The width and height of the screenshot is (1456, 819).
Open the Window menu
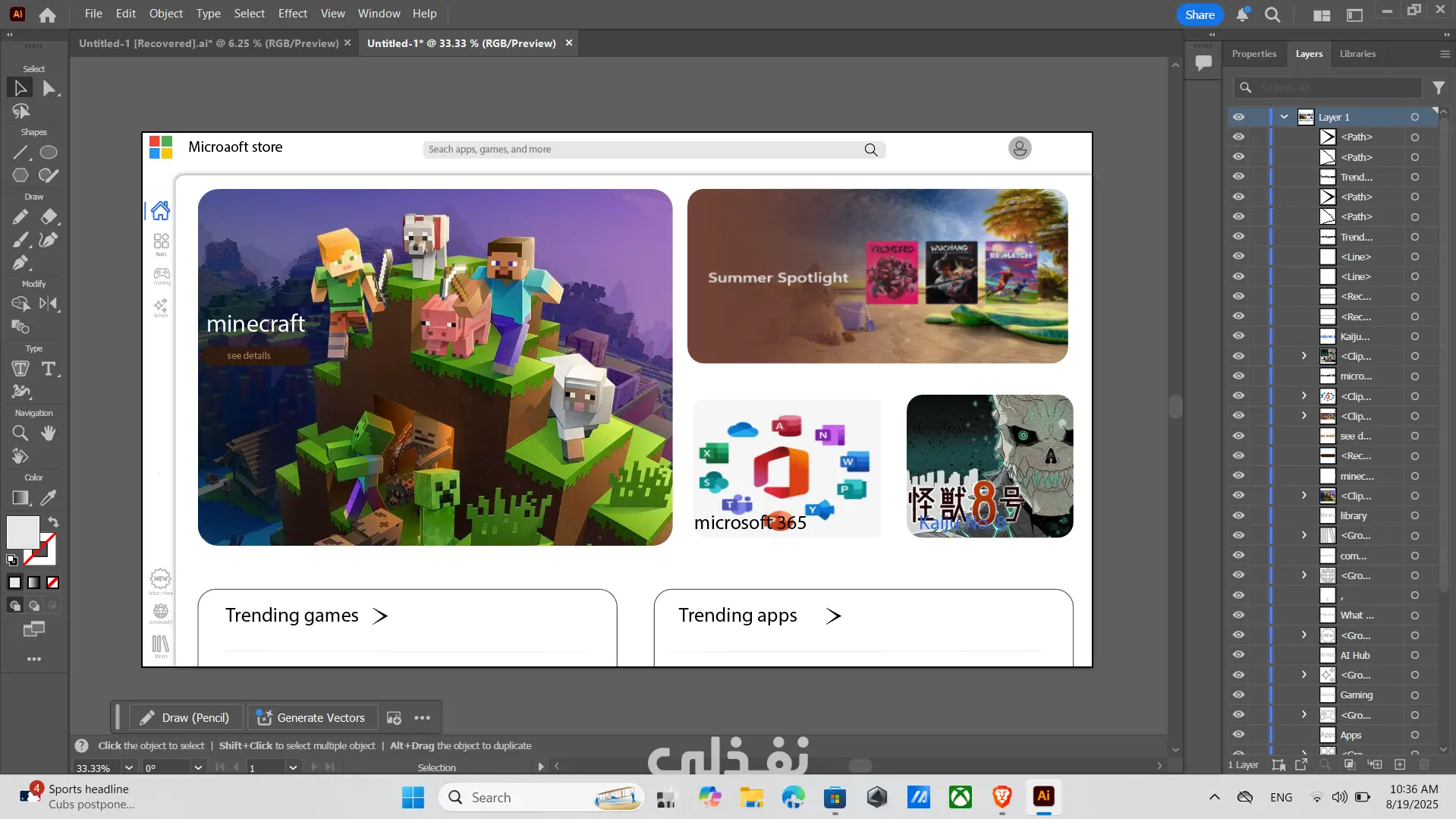coord(379,14)
